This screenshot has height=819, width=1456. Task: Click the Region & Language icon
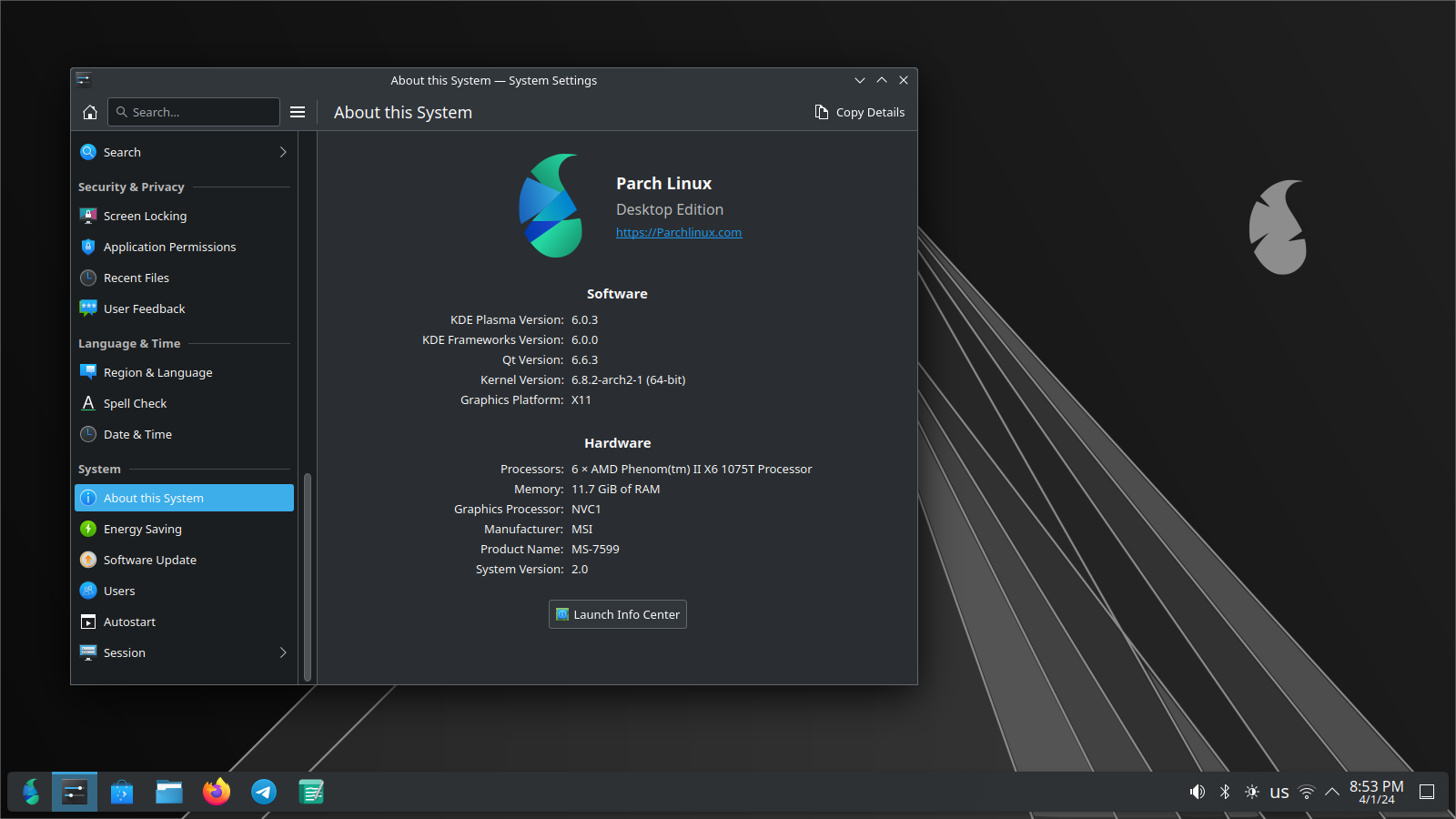click(88, 372)
